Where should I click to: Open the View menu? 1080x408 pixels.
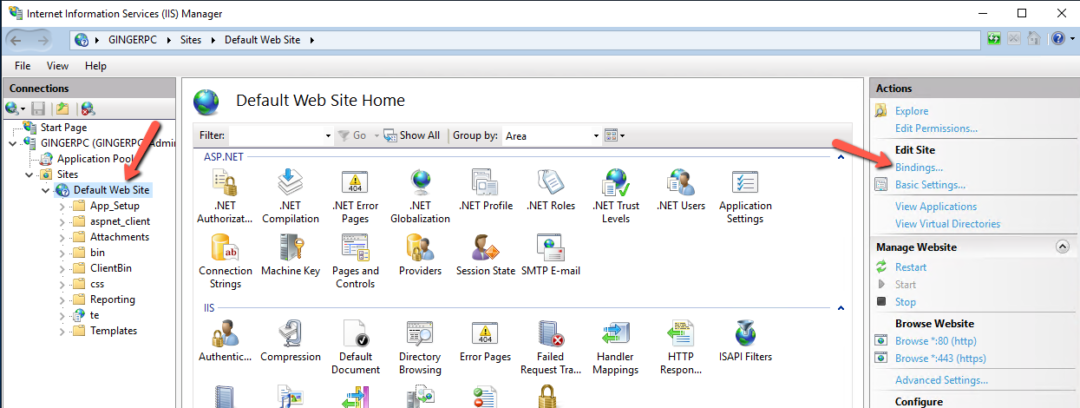(57, 65)
